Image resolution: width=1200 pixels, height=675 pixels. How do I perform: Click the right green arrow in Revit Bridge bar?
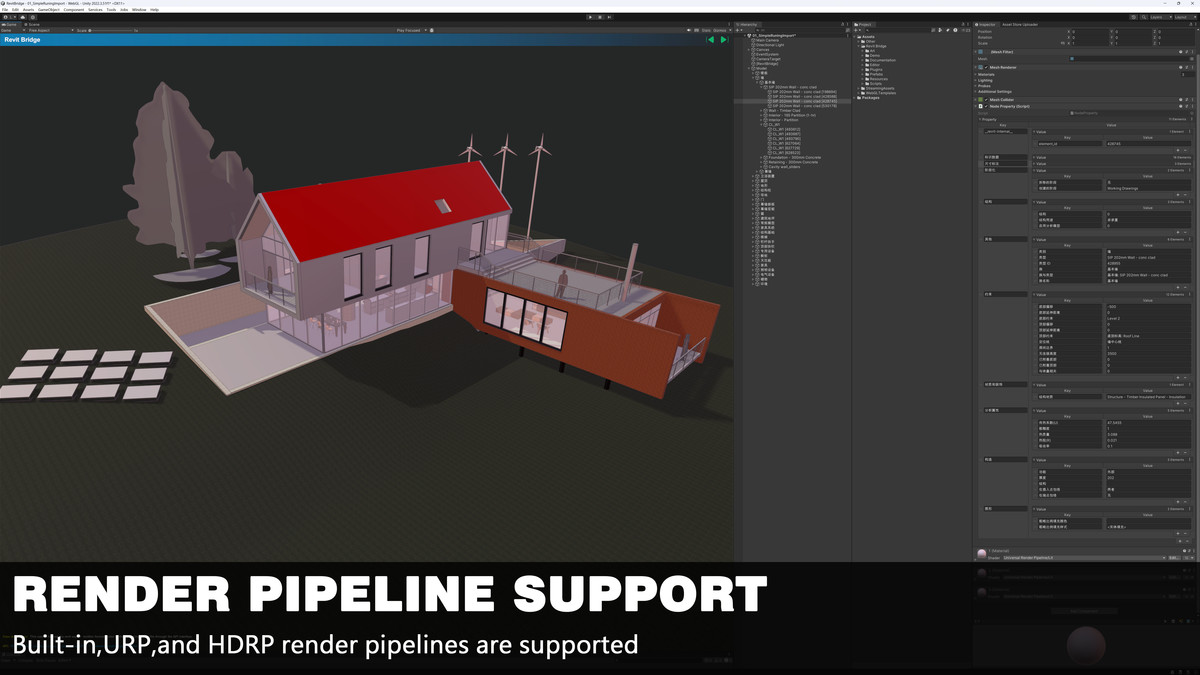tap(723, 40)
